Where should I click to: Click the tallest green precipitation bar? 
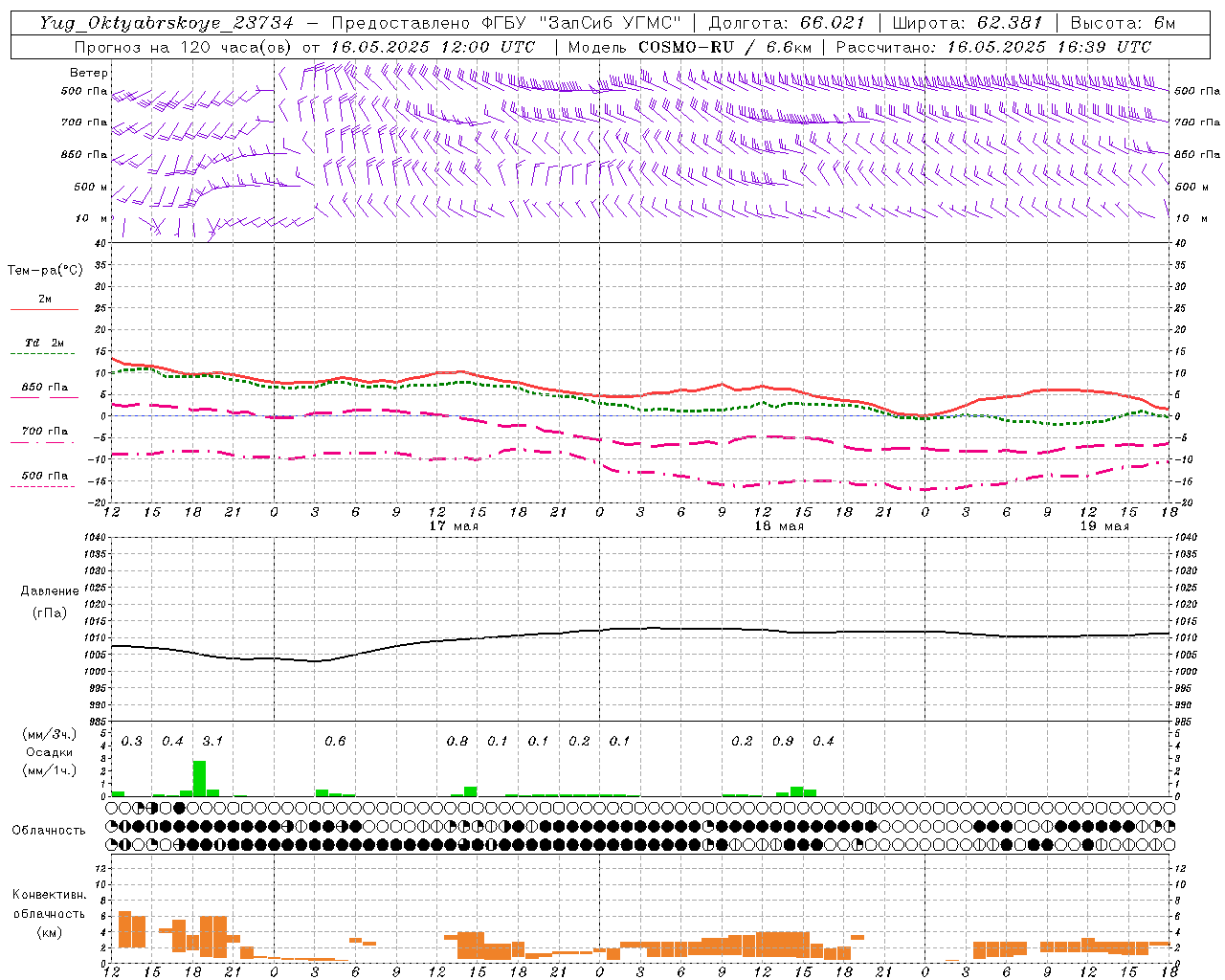tap(199, 778)
